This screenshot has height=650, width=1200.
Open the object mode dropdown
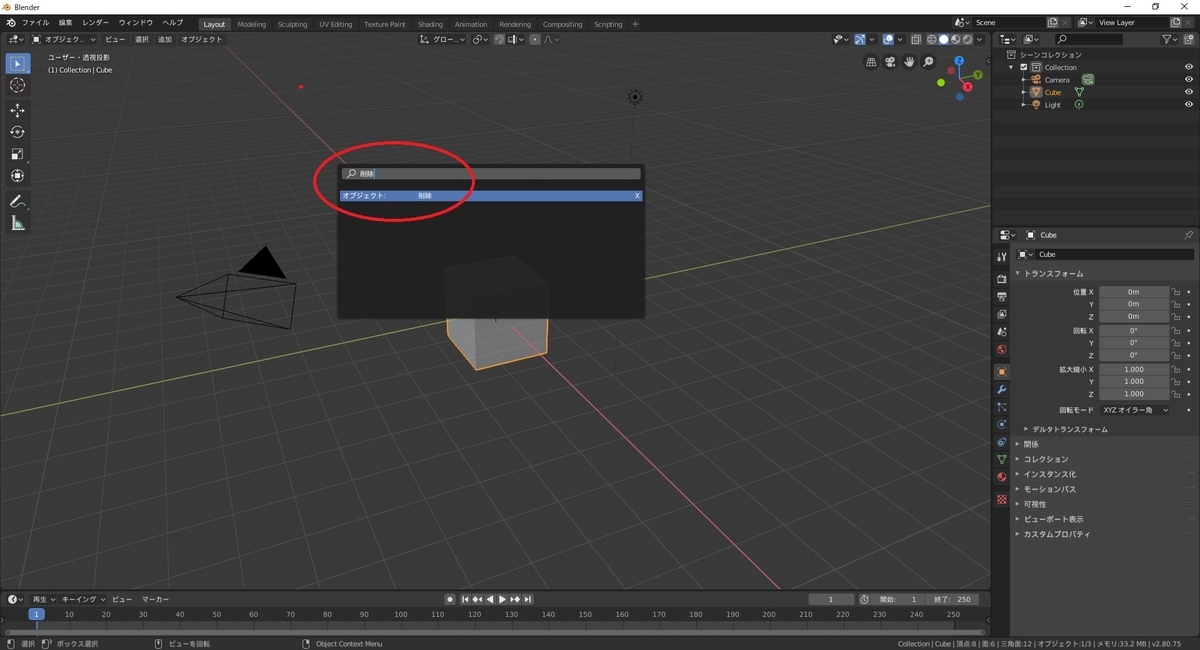(x=64, y=40)
